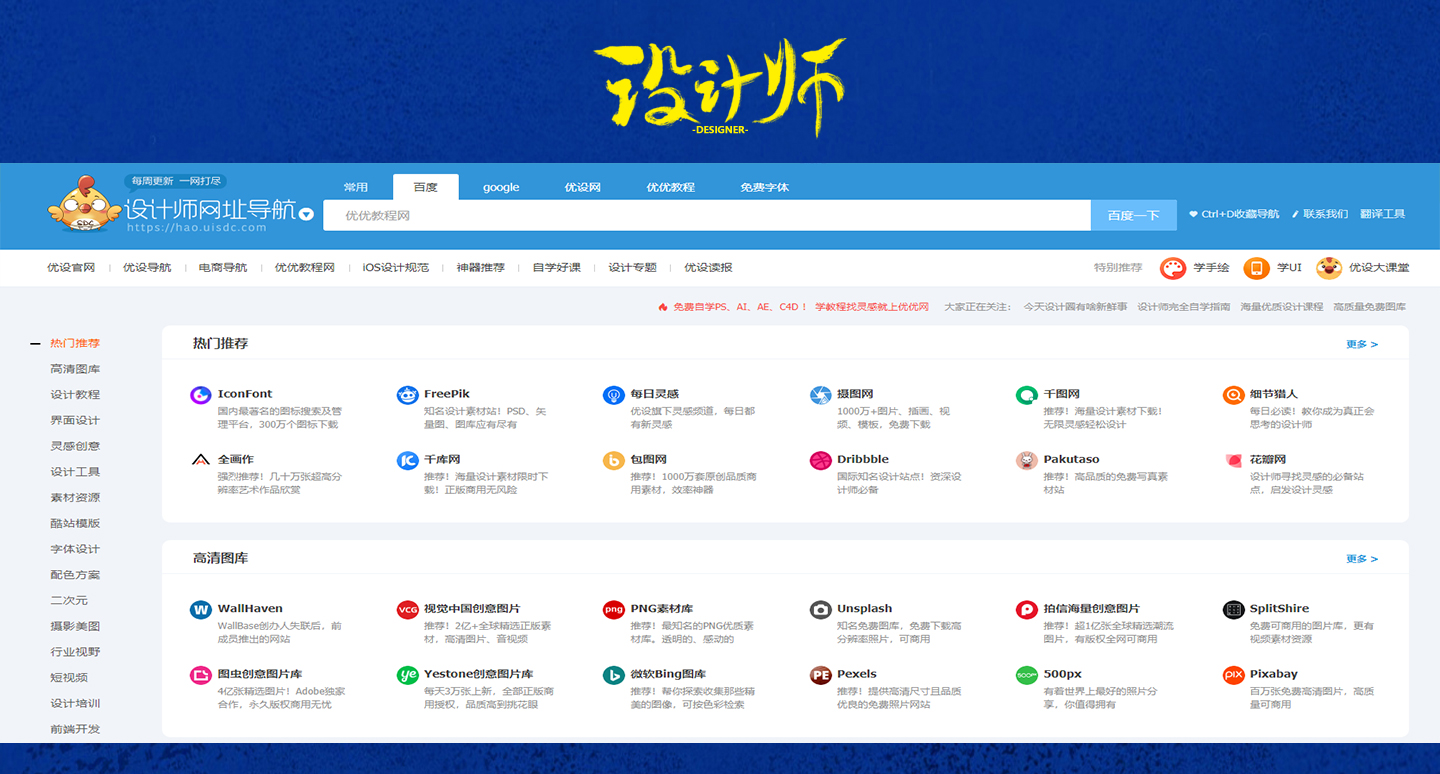The height and width of the screenshot is (774, 1440).
Task: Click the 学手绘 palette icon
Action: coord(1172,268)
